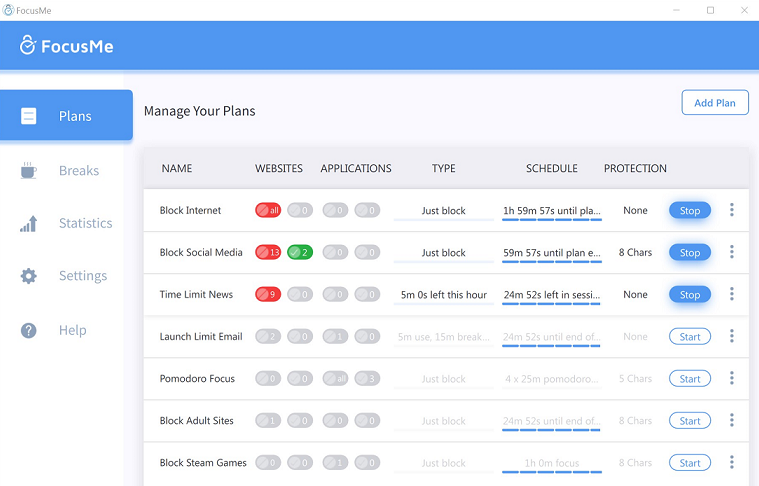Click the FocusMe lock logo in header
Screen dimensions: 759x486
click(x=28, y=45)
